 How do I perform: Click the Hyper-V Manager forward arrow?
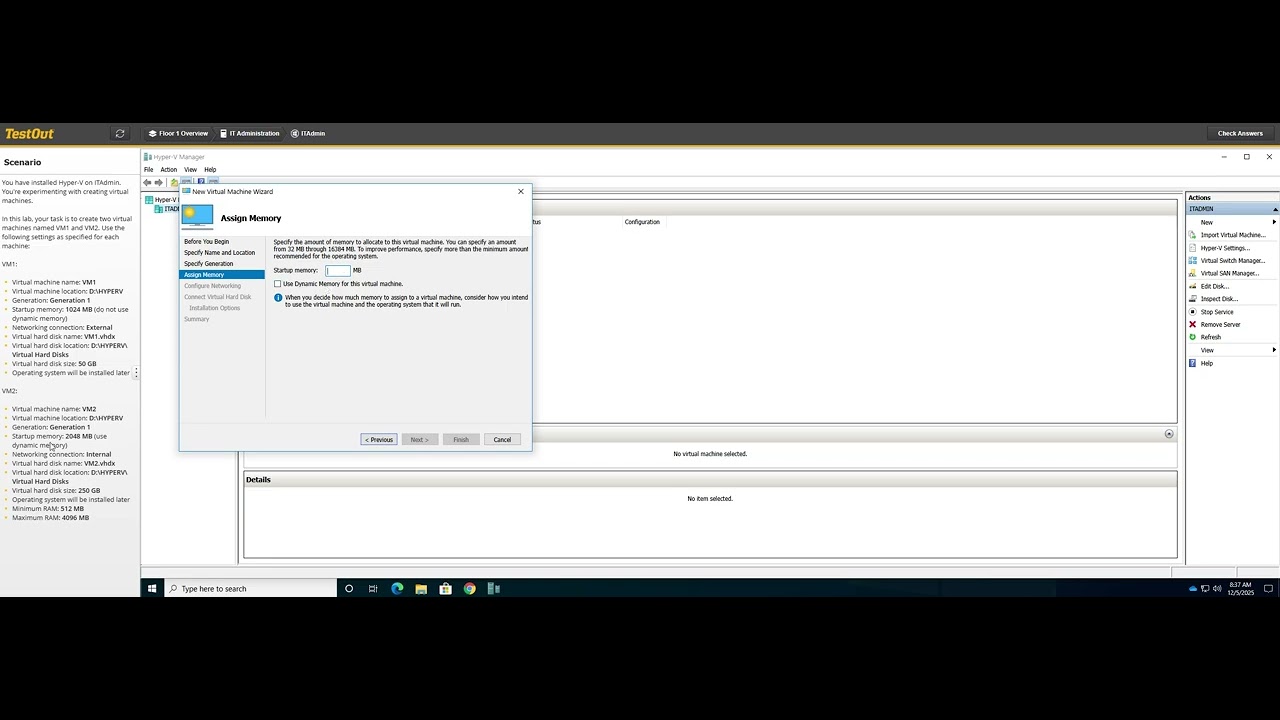coord(158,182)
